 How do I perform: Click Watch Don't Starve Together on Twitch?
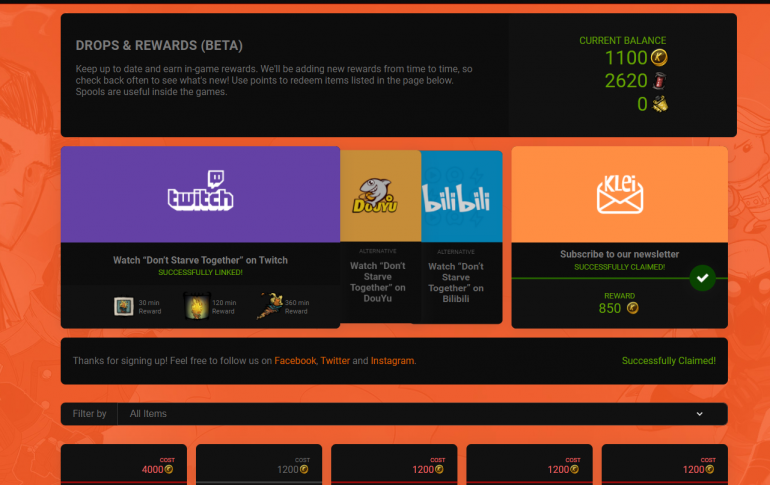tap(200, 260)
